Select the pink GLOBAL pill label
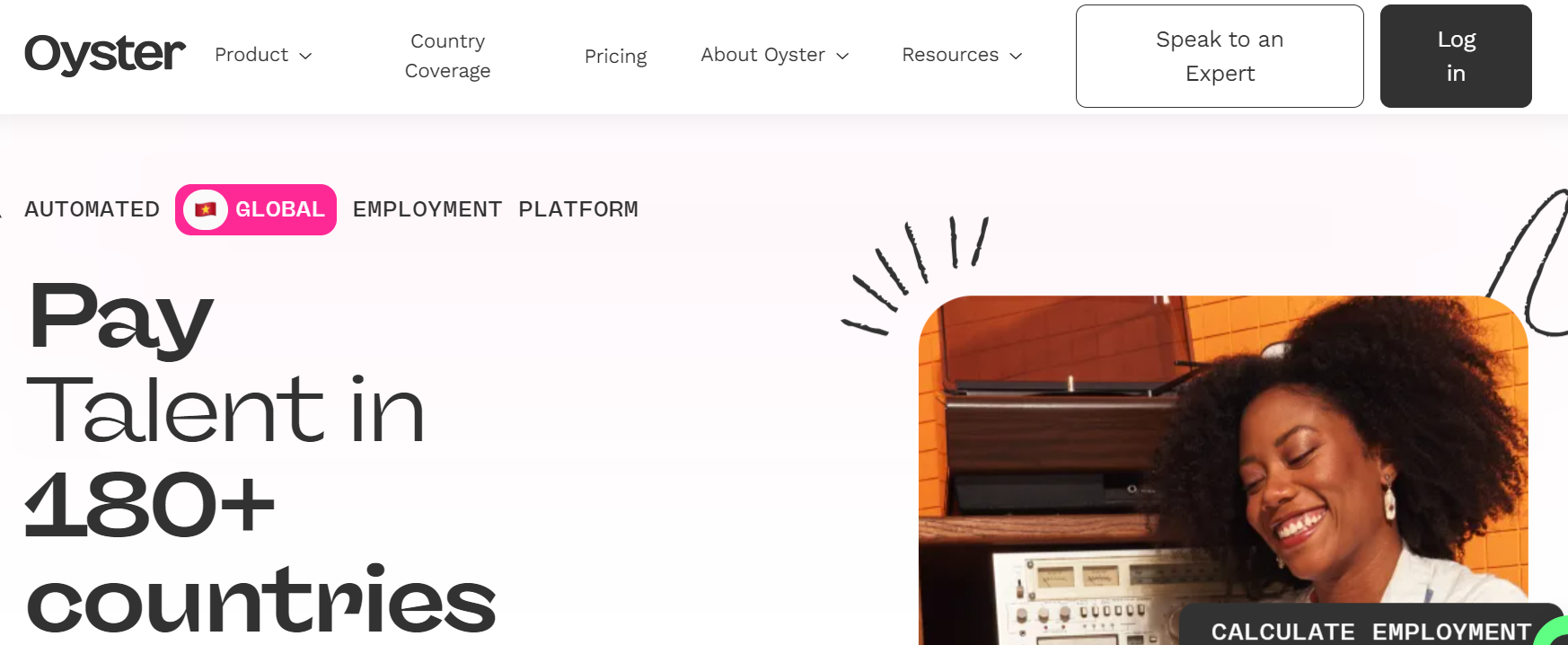 pyautogui.click(x=256, y=209)
